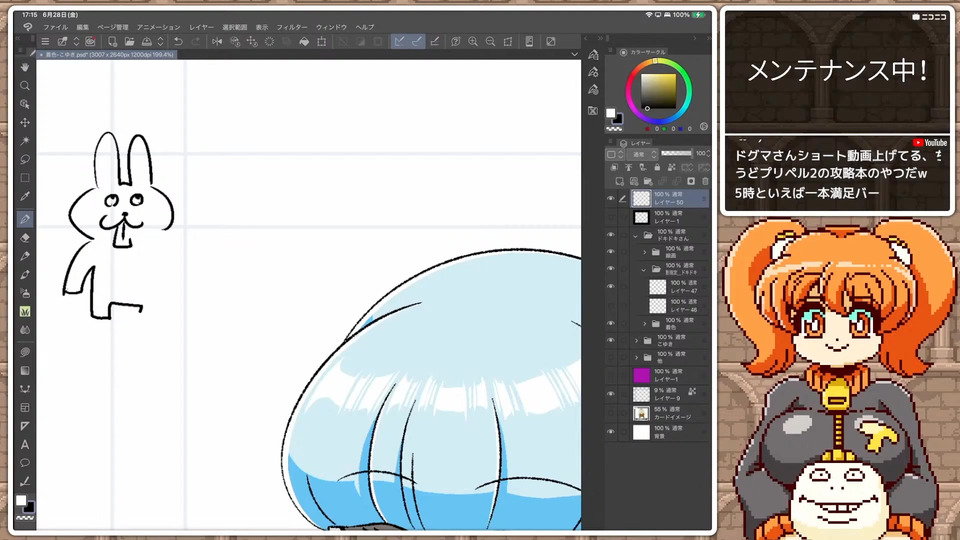Screen dimensions: 960x540
Task: Click the Undo arrow in command bar
Action: (178, 42)
